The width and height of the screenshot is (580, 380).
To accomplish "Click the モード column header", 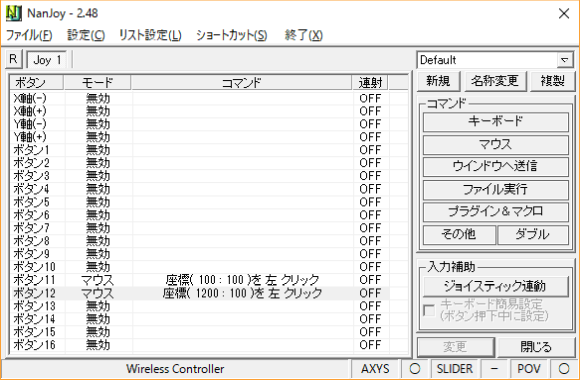I will pyautogui.click(x=97, y=83).
